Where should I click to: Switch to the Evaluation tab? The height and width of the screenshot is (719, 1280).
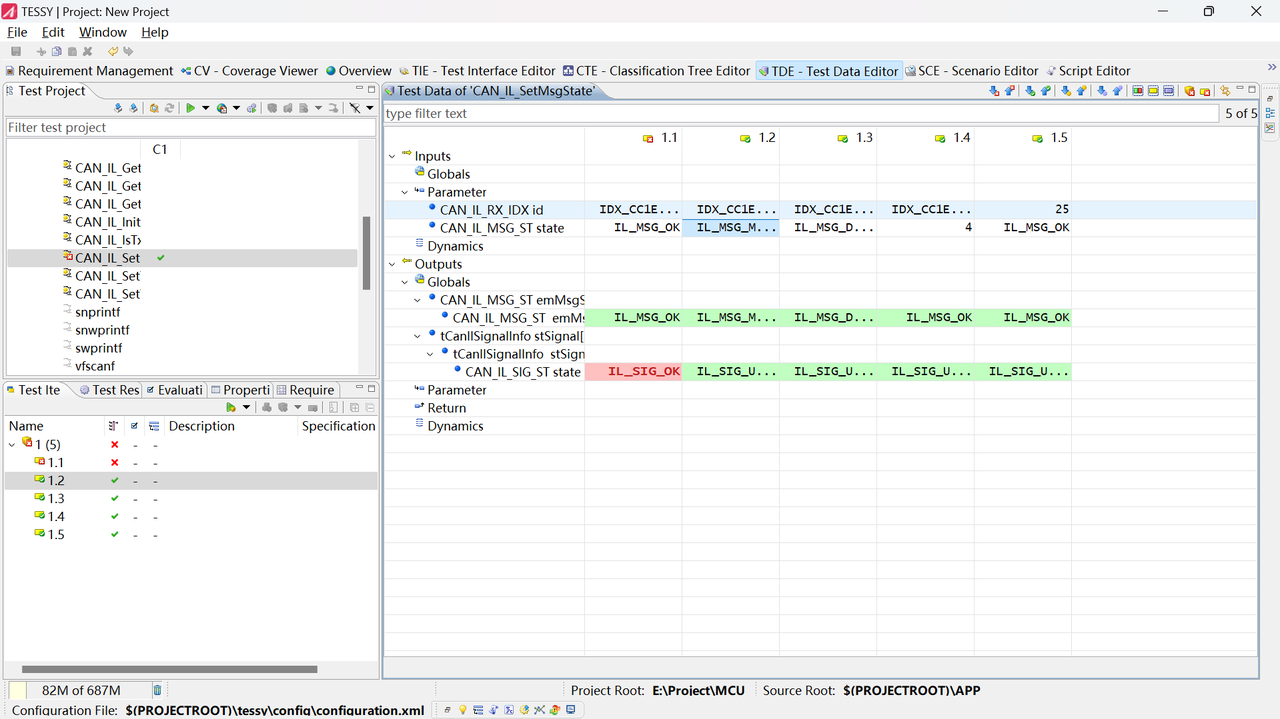174,390
